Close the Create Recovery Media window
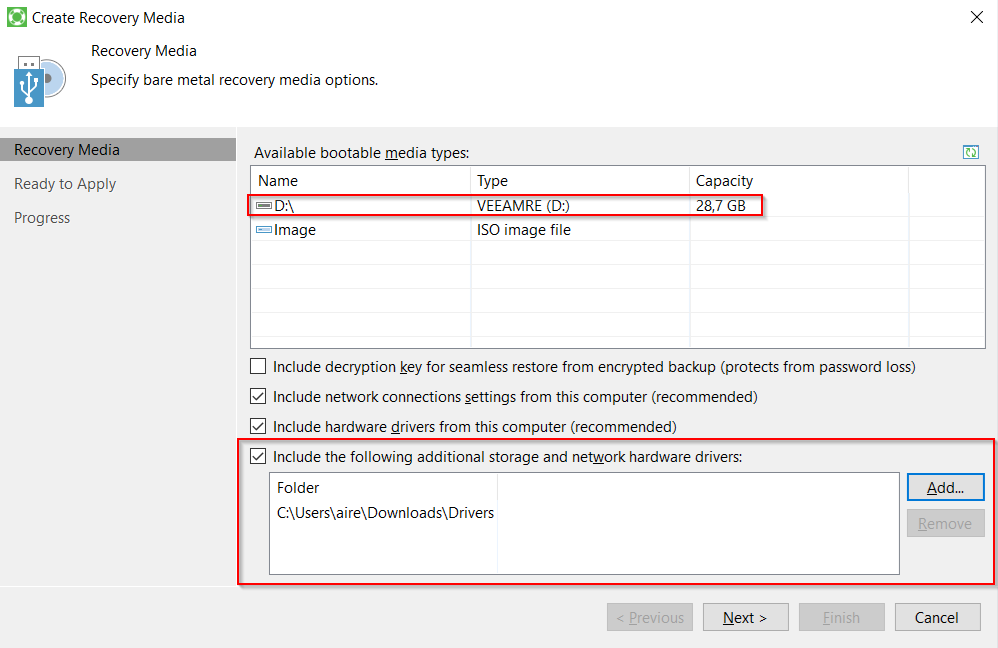 point(975,17)
